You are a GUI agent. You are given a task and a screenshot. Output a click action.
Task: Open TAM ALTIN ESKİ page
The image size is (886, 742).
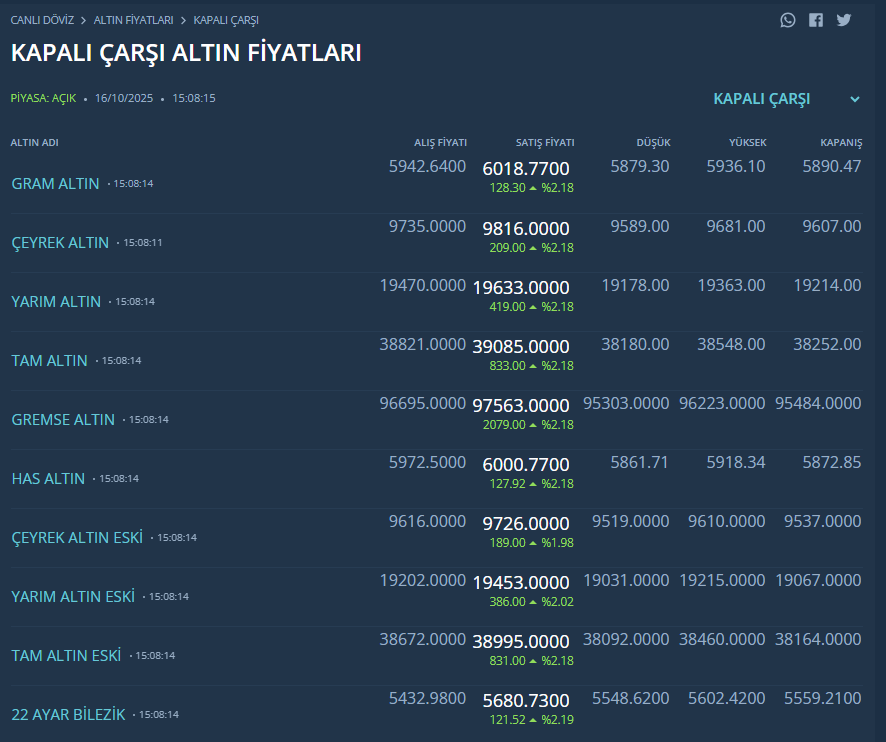66,656
